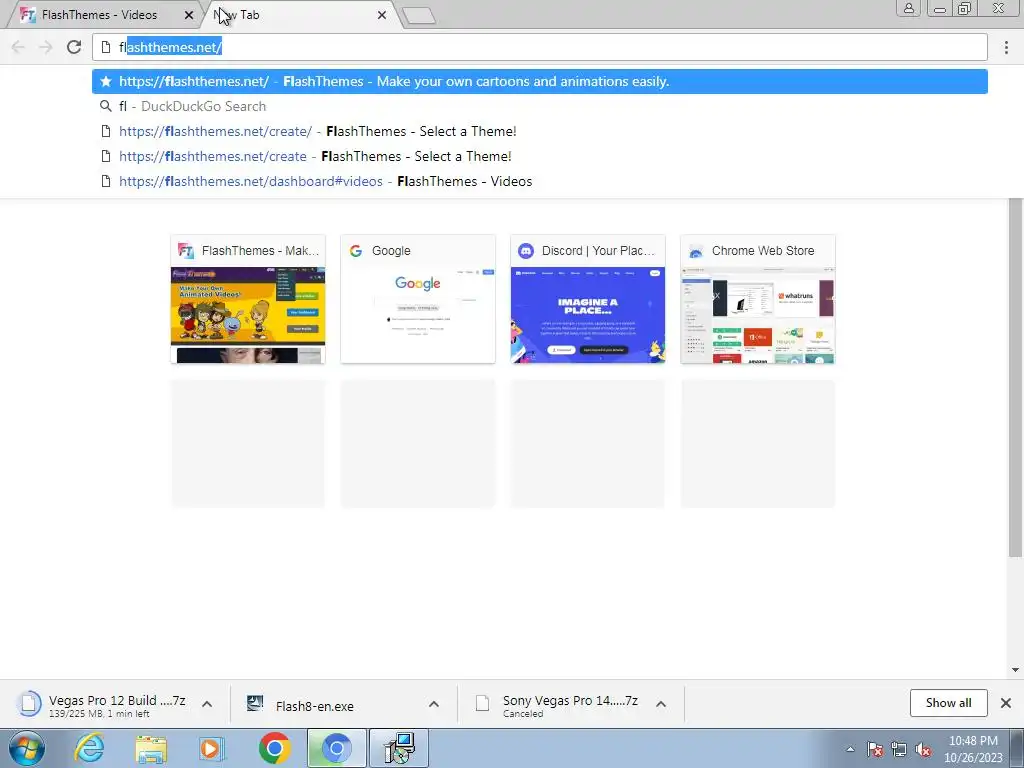The image size is (1024, 768).
Task: Pick flashthemes.net/create suggestion without trailing slash
Action: 539,157
